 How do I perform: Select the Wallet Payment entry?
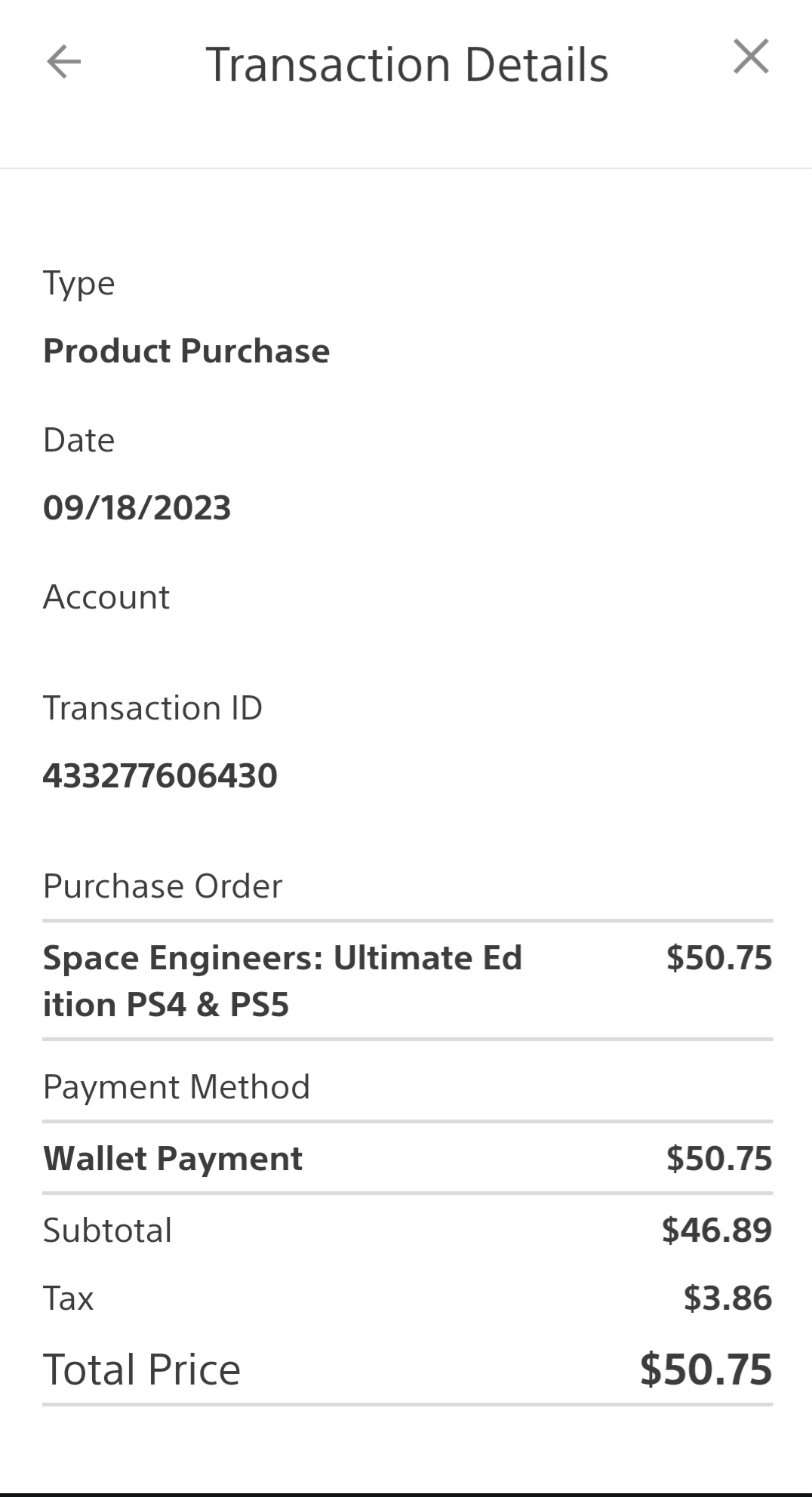(x=173, y=1159)
